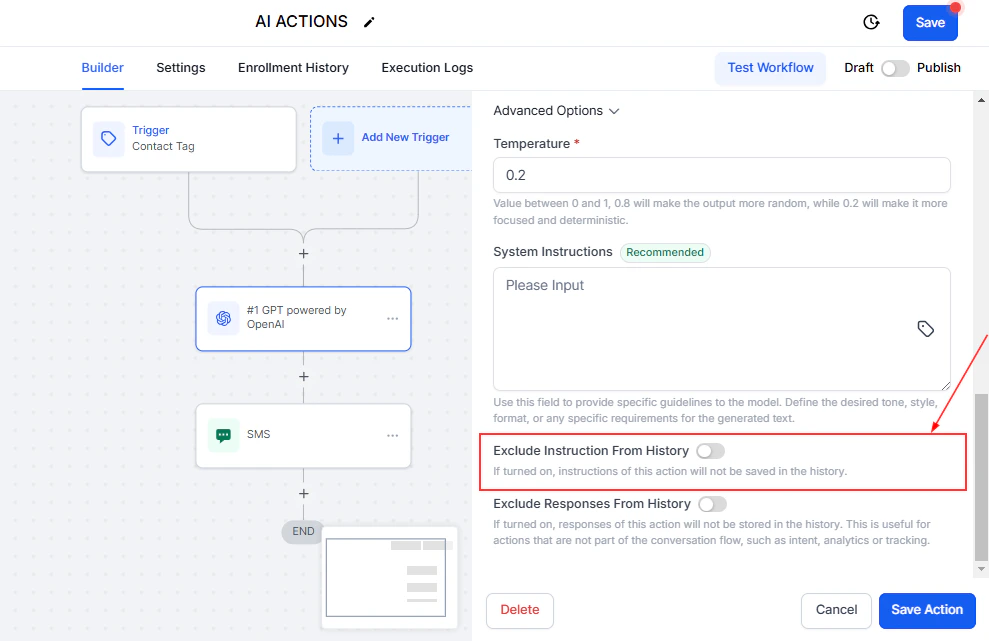Click the pencil icon to rename AI ACTIONS
The image size is (989, 641).
(x=369, y=21)
